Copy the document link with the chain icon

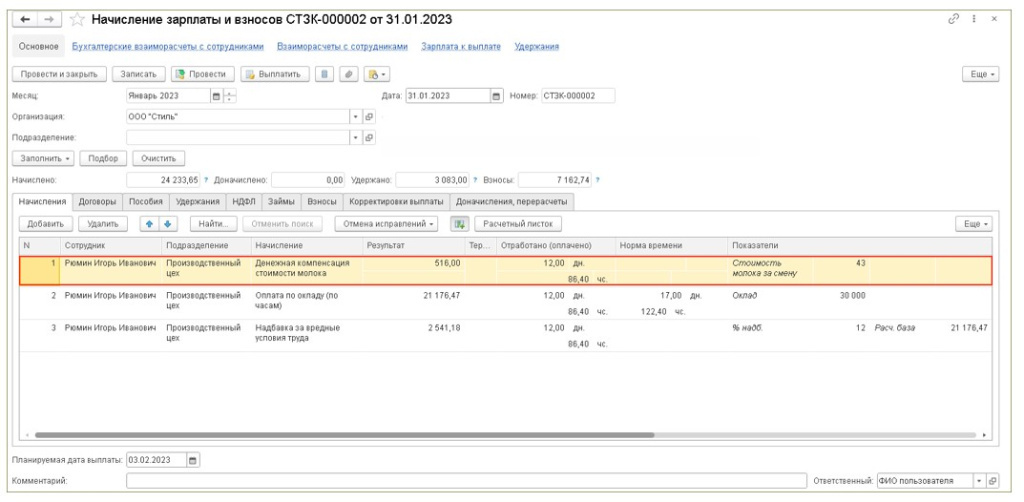click(953, 20)
